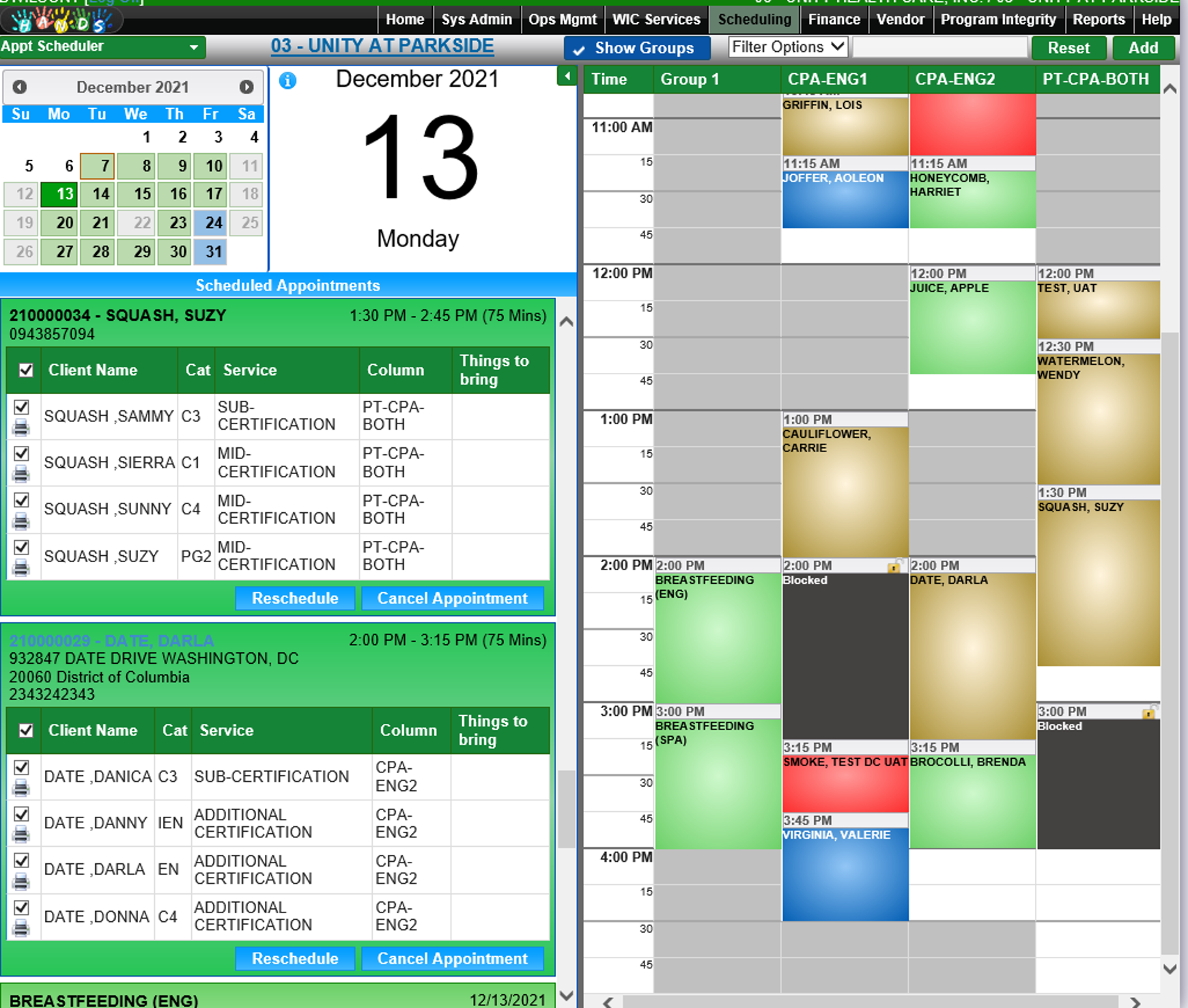Expand the Appt Scheduler dropdown
1188x1008 pixels.
coord(194,47)
